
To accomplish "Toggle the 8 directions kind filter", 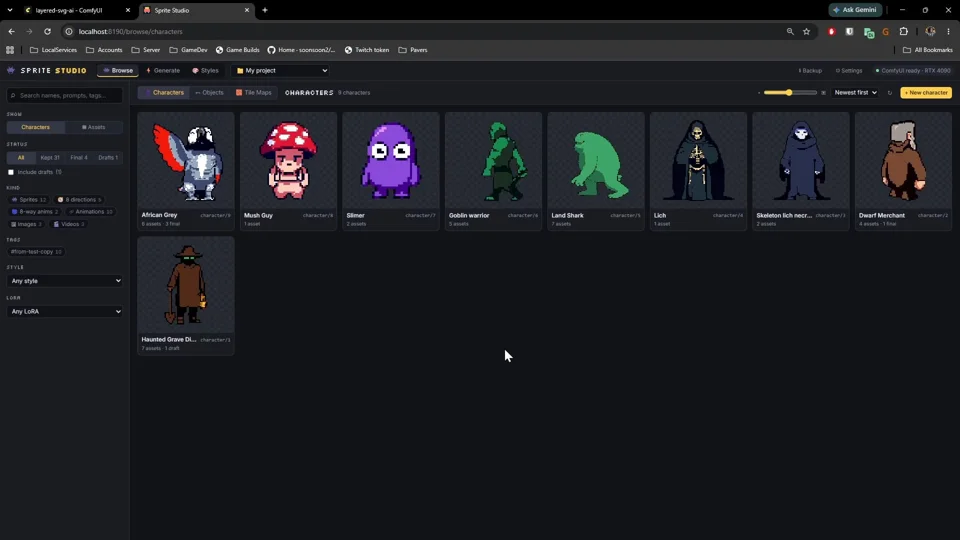I will (79, 200).
